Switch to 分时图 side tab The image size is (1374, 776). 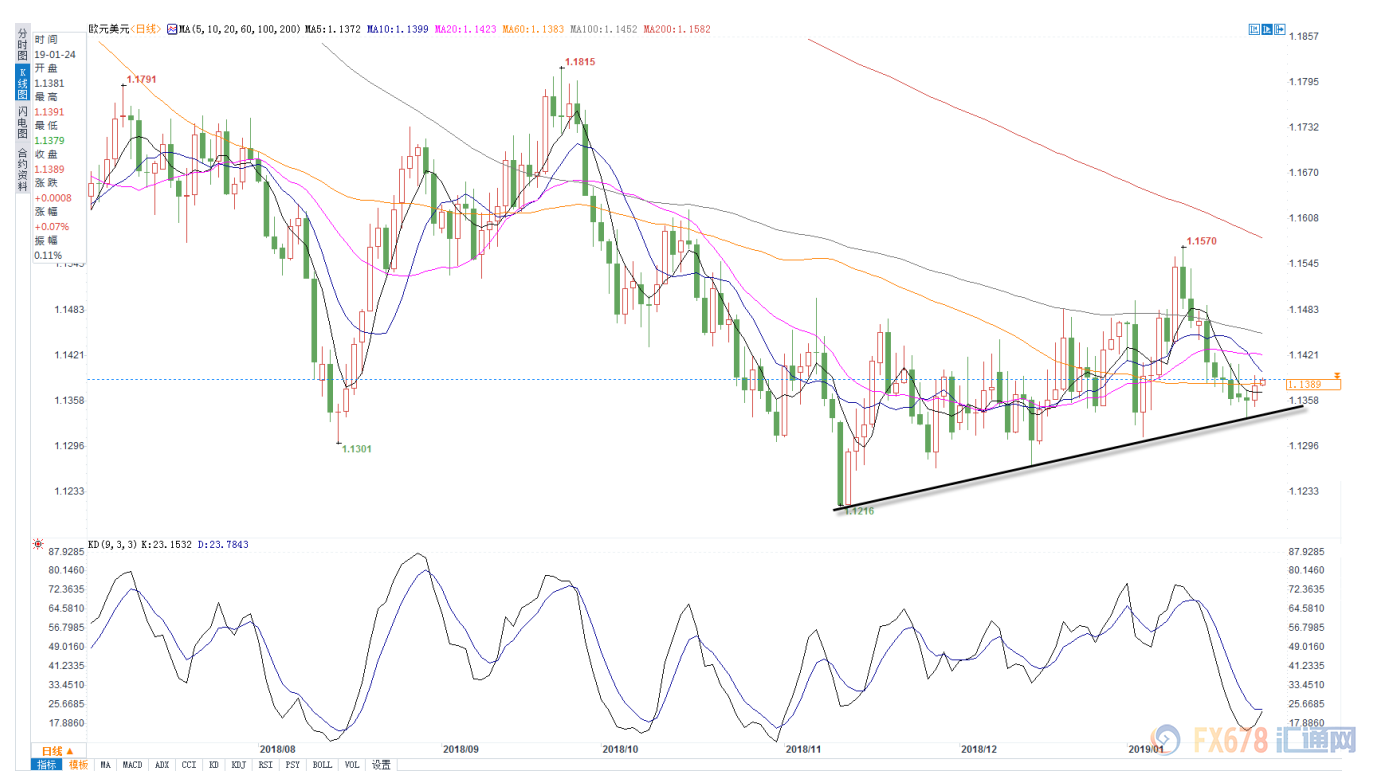pos(22,46)
